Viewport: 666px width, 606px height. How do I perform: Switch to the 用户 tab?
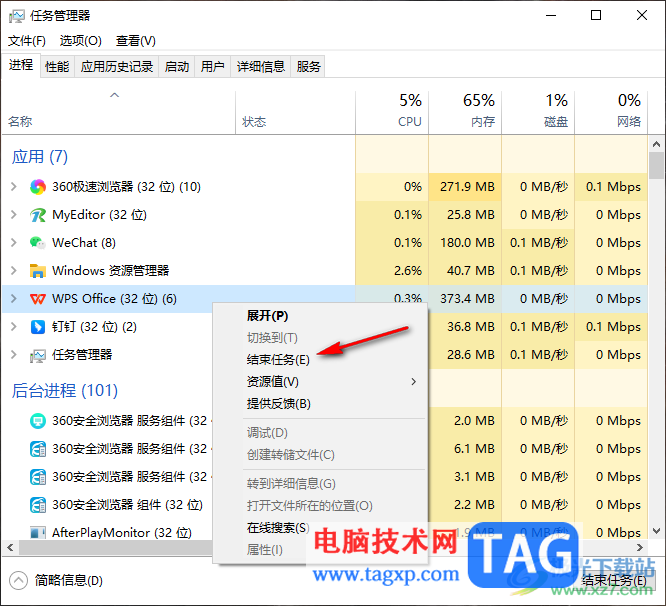212,67
